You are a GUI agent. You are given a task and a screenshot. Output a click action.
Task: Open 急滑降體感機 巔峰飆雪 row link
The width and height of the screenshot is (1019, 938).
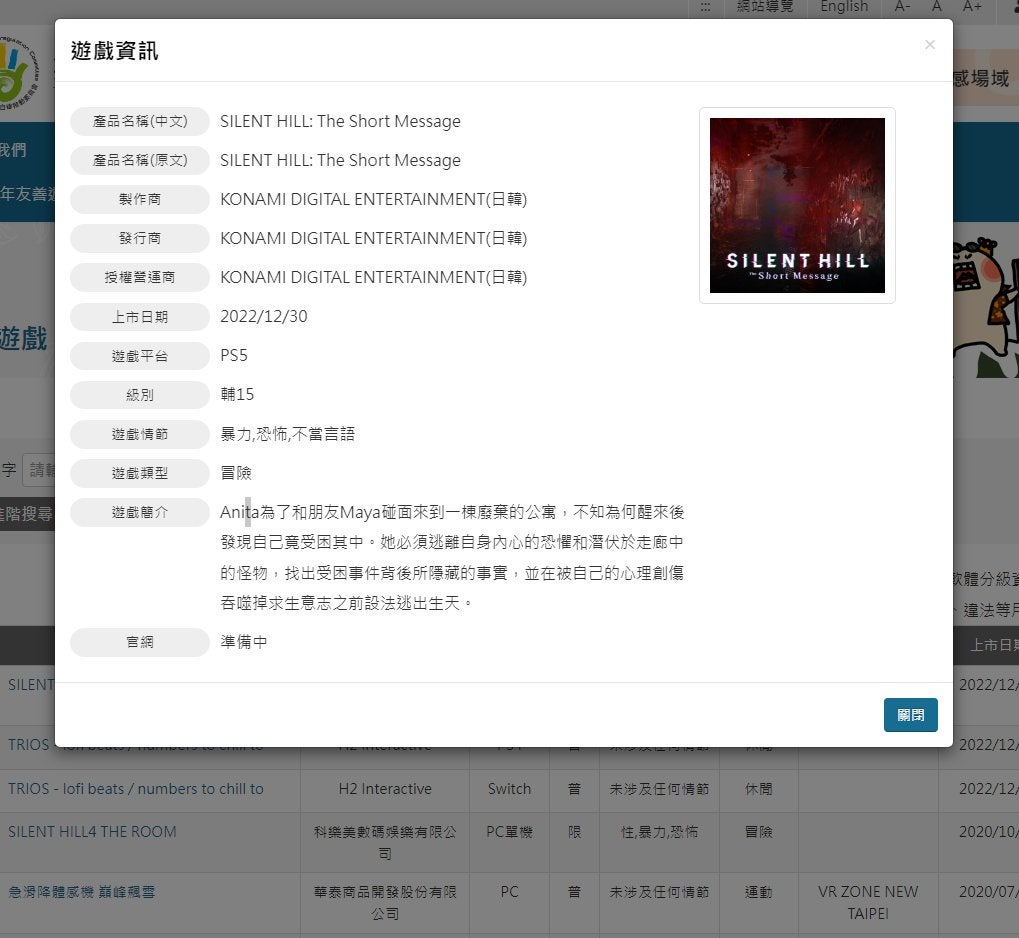[82, 892]
